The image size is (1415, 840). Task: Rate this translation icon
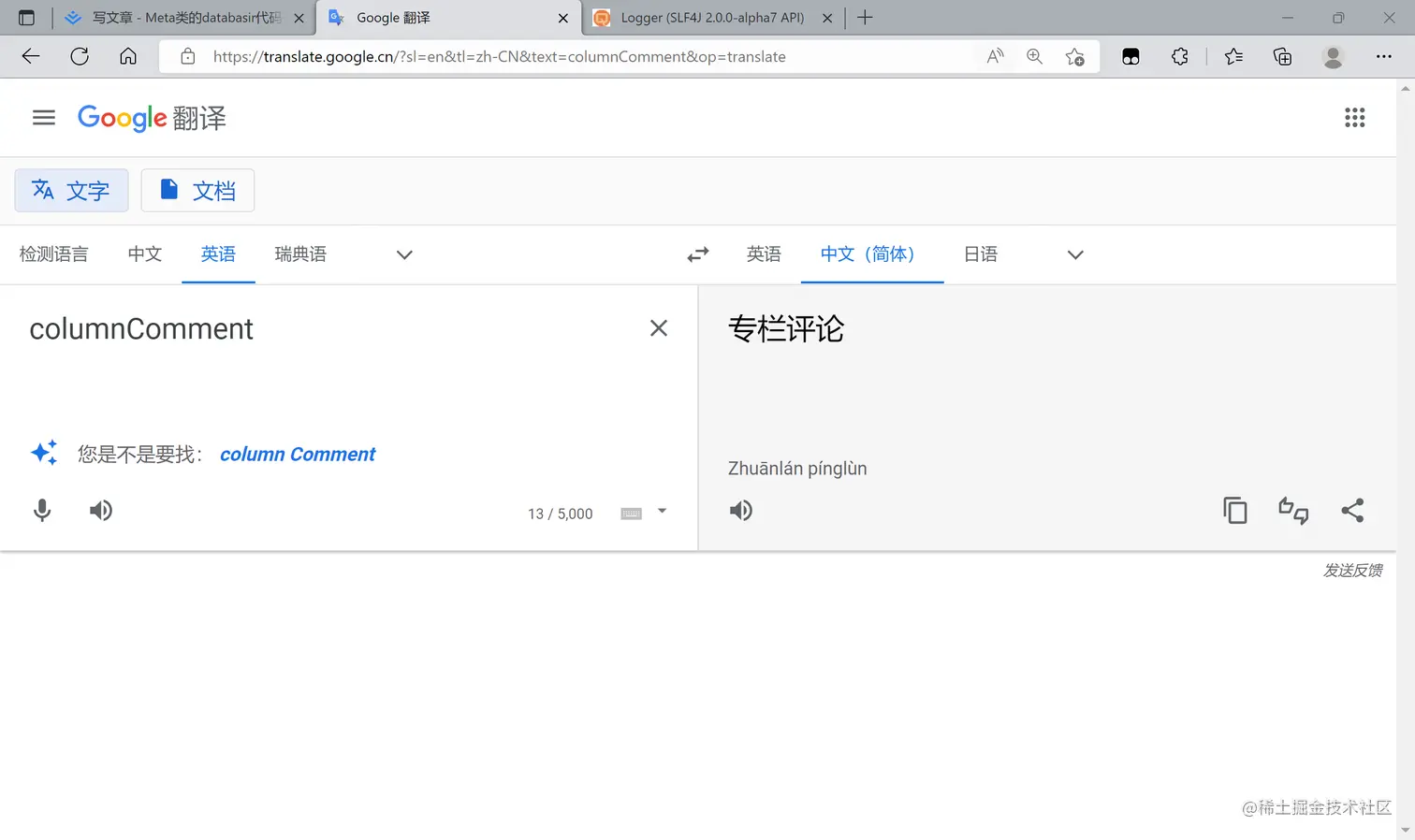click(x=1293, y=511)
